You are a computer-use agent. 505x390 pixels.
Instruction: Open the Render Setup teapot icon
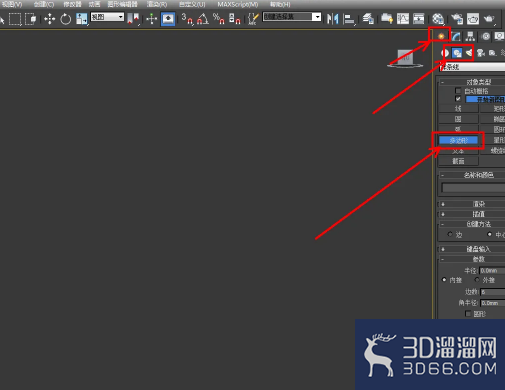click(x=457, y=19)
